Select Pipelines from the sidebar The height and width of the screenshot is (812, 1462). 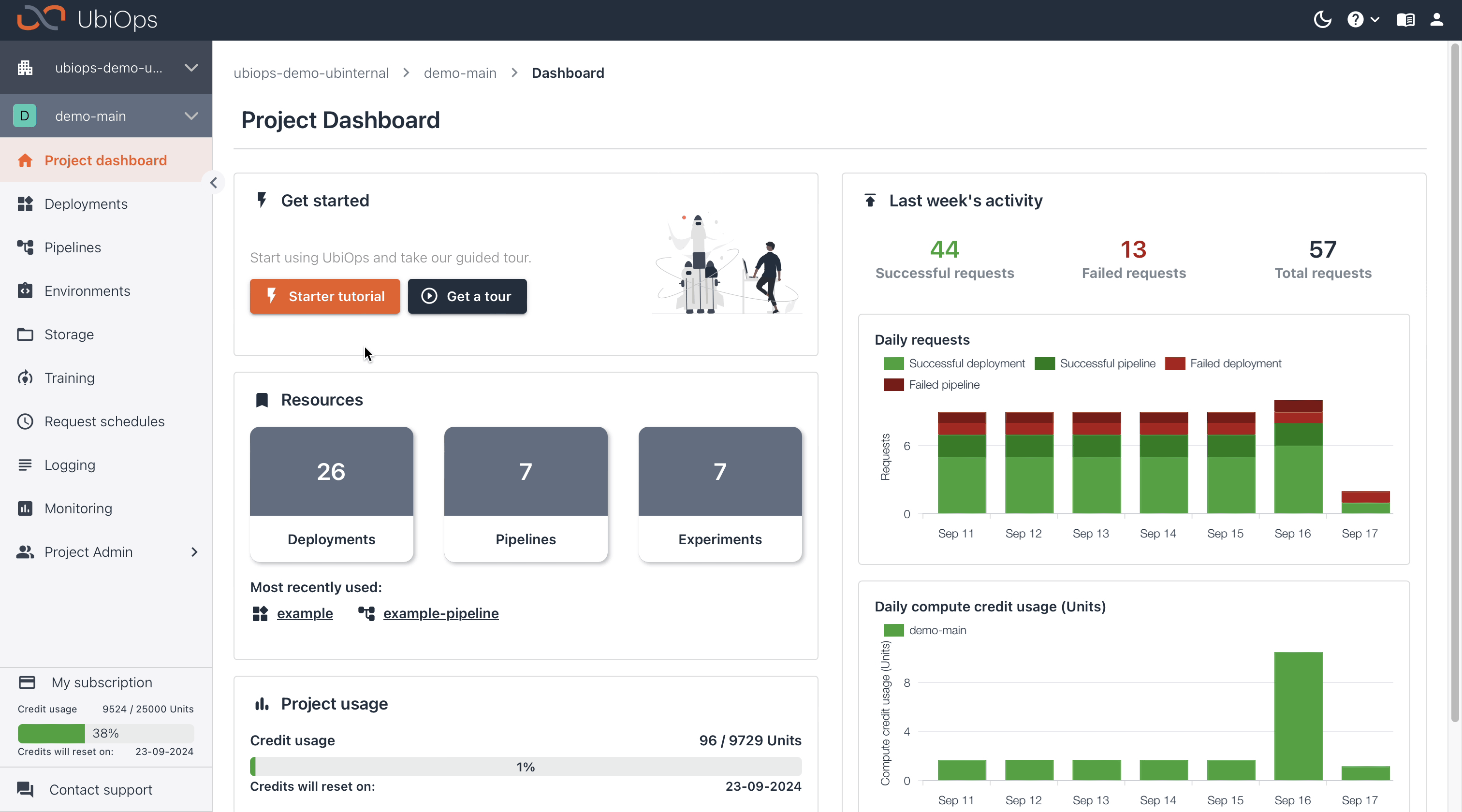(72, 247)
